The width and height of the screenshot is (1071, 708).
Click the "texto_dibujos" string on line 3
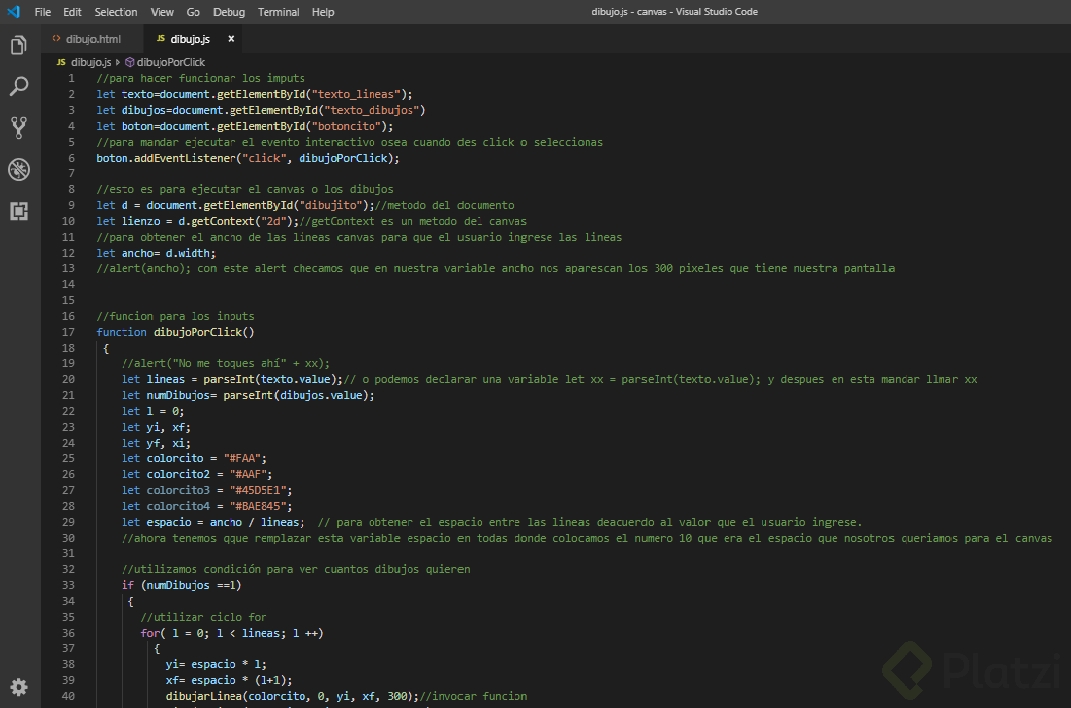(x=372, y=110)
